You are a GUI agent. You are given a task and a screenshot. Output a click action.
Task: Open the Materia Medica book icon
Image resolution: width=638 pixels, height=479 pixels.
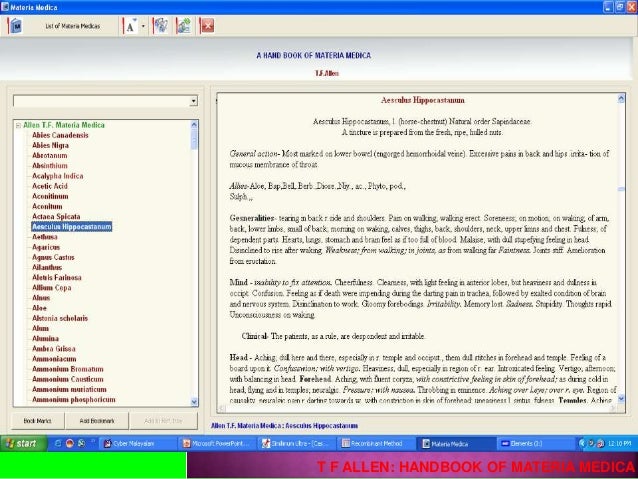tap(16, 26)
